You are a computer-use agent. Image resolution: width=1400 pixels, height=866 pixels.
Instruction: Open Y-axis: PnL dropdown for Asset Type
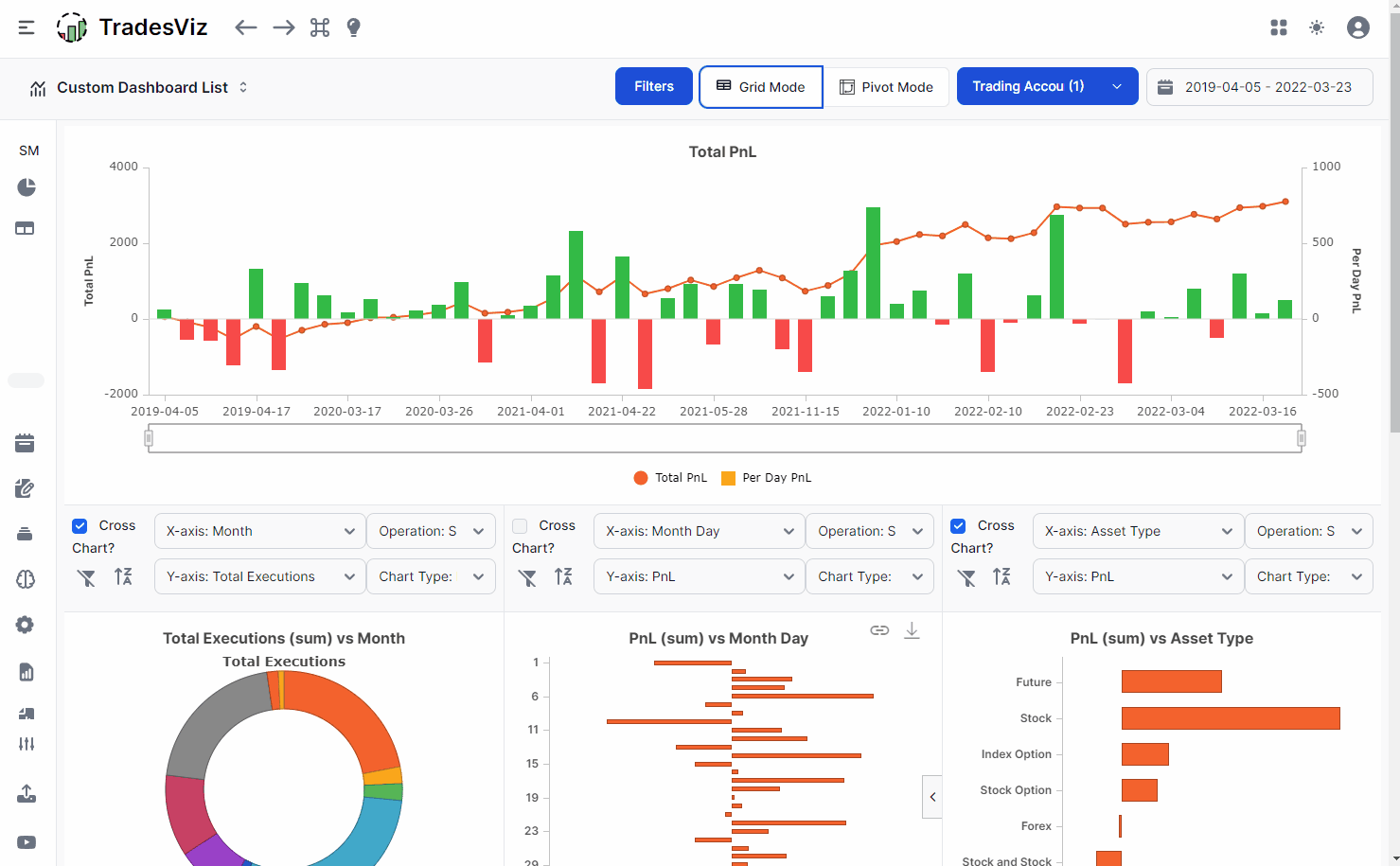[x=1139, y=576]
